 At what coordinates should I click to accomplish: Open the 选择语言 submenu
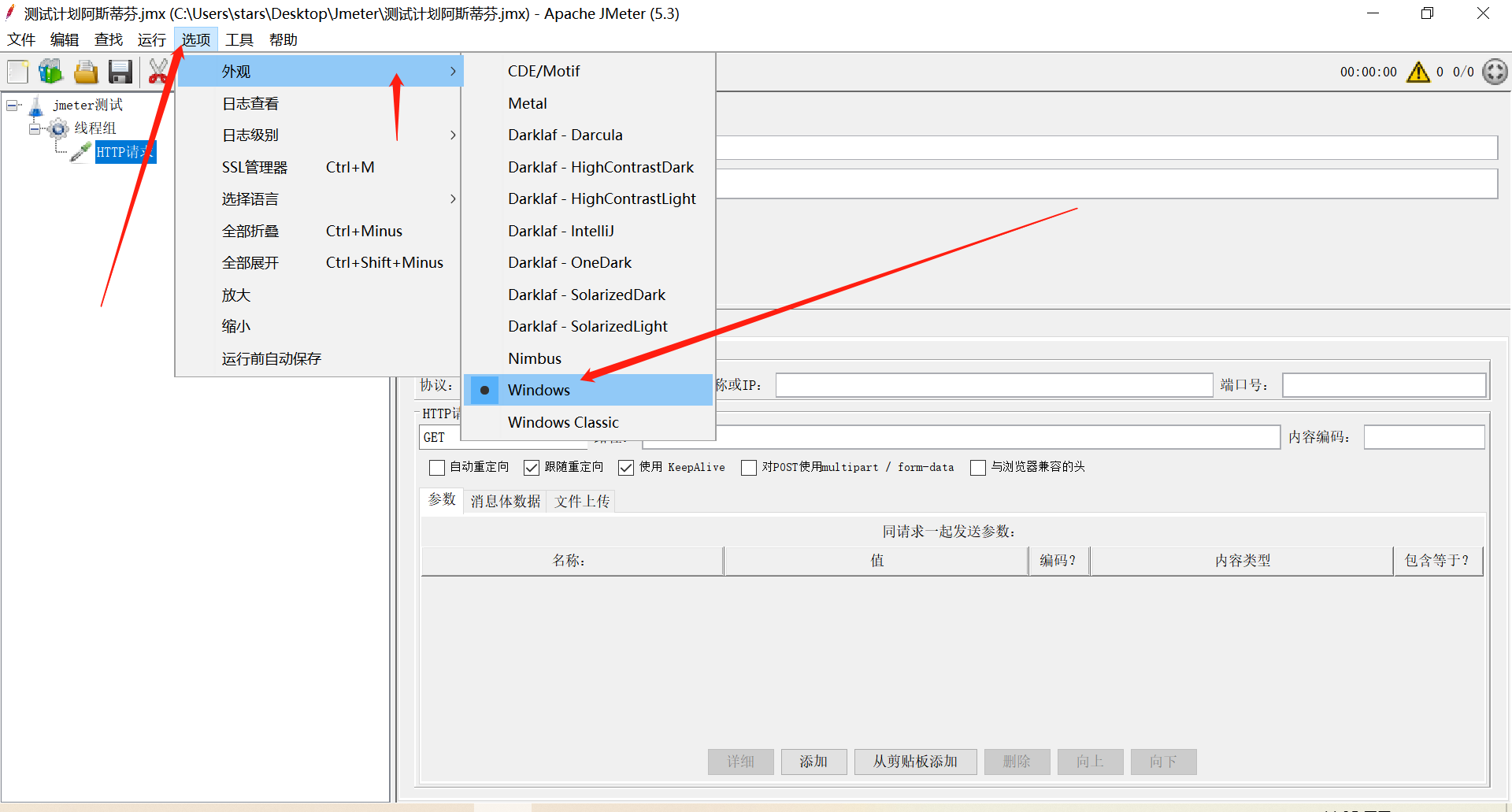coord(250,198)
